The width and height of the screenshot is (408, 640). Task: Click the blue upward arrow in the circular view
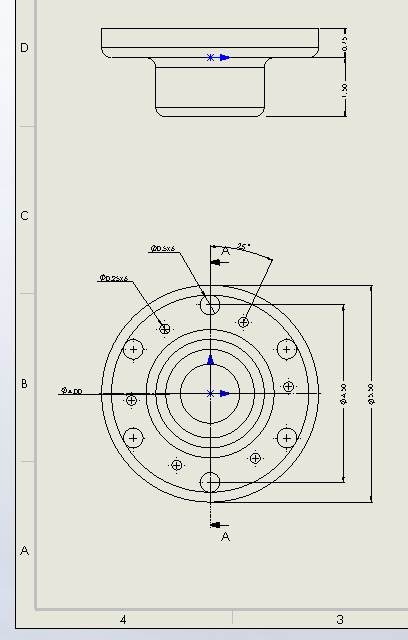(211, 360)
